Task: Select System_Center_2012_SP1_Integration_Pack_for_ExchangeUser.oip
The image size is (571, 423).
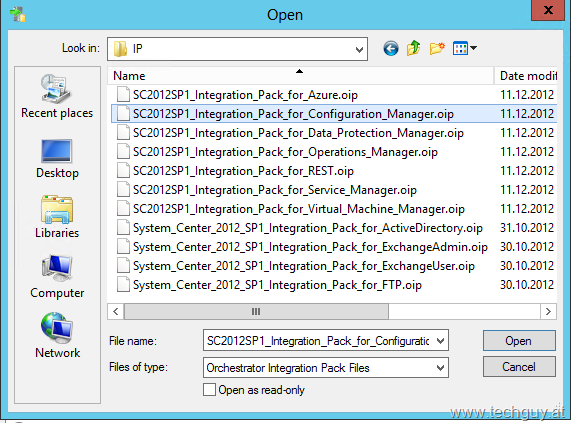Action: [304, 266]
